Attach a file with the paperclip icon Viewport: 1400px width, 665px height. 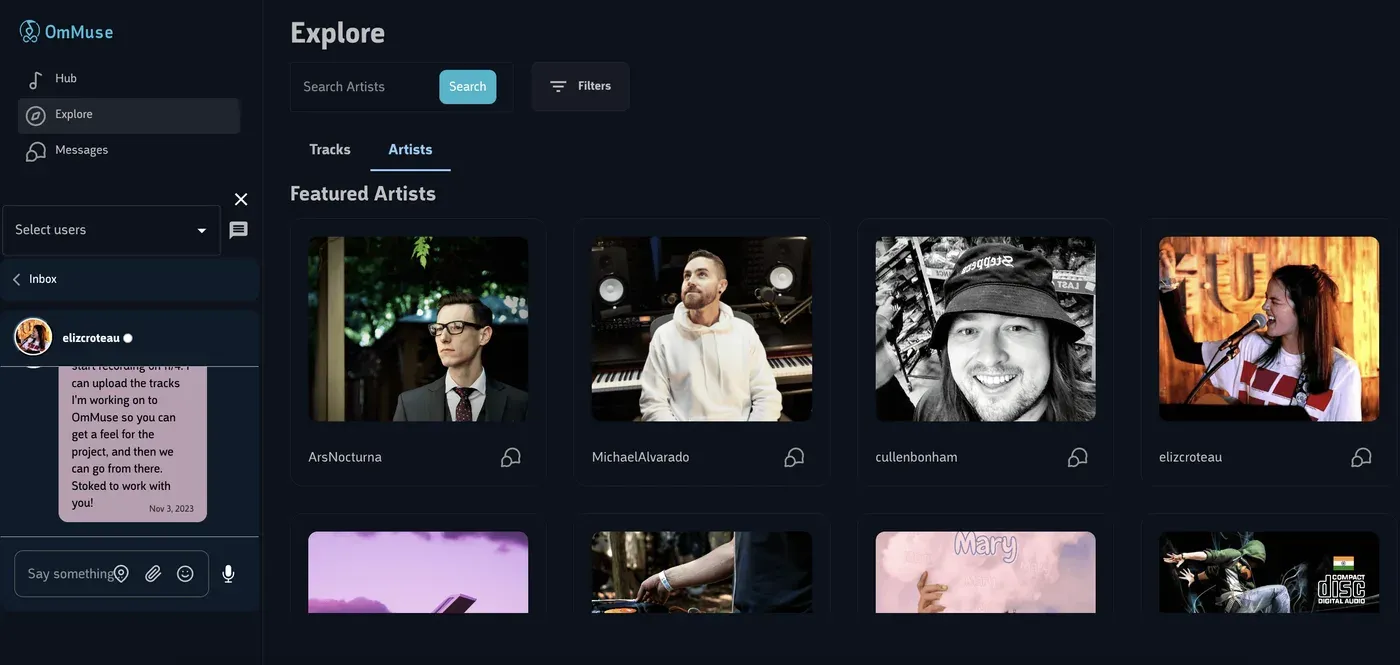153,574
